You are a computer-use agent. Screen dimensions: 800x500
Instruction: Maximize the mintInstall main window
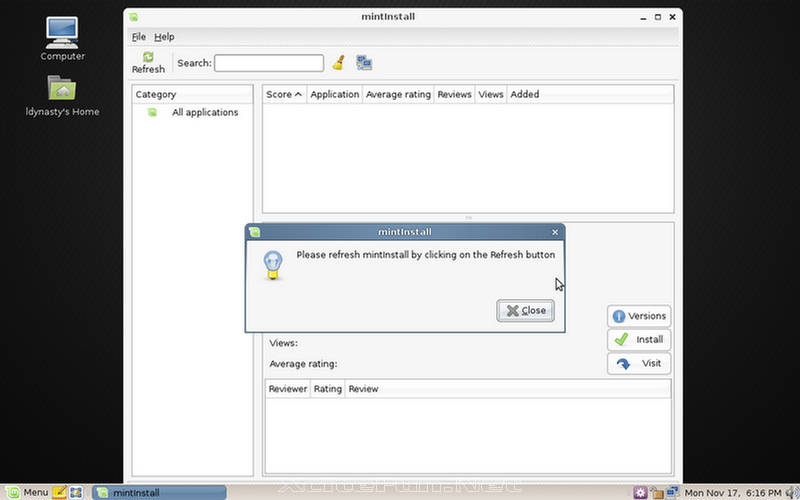(658, 17)
